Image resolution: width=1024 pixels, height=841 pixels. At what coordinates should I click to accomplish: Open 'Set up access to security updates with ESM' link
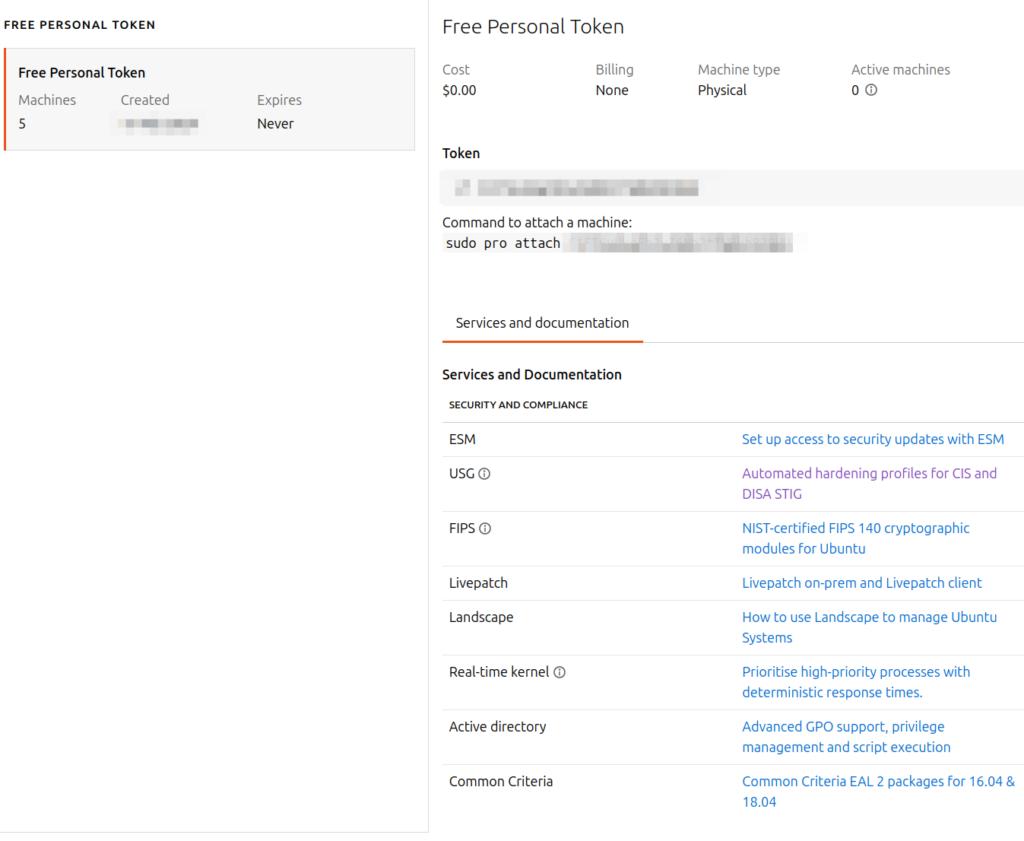pyautogui.click(x=872, y=439)
